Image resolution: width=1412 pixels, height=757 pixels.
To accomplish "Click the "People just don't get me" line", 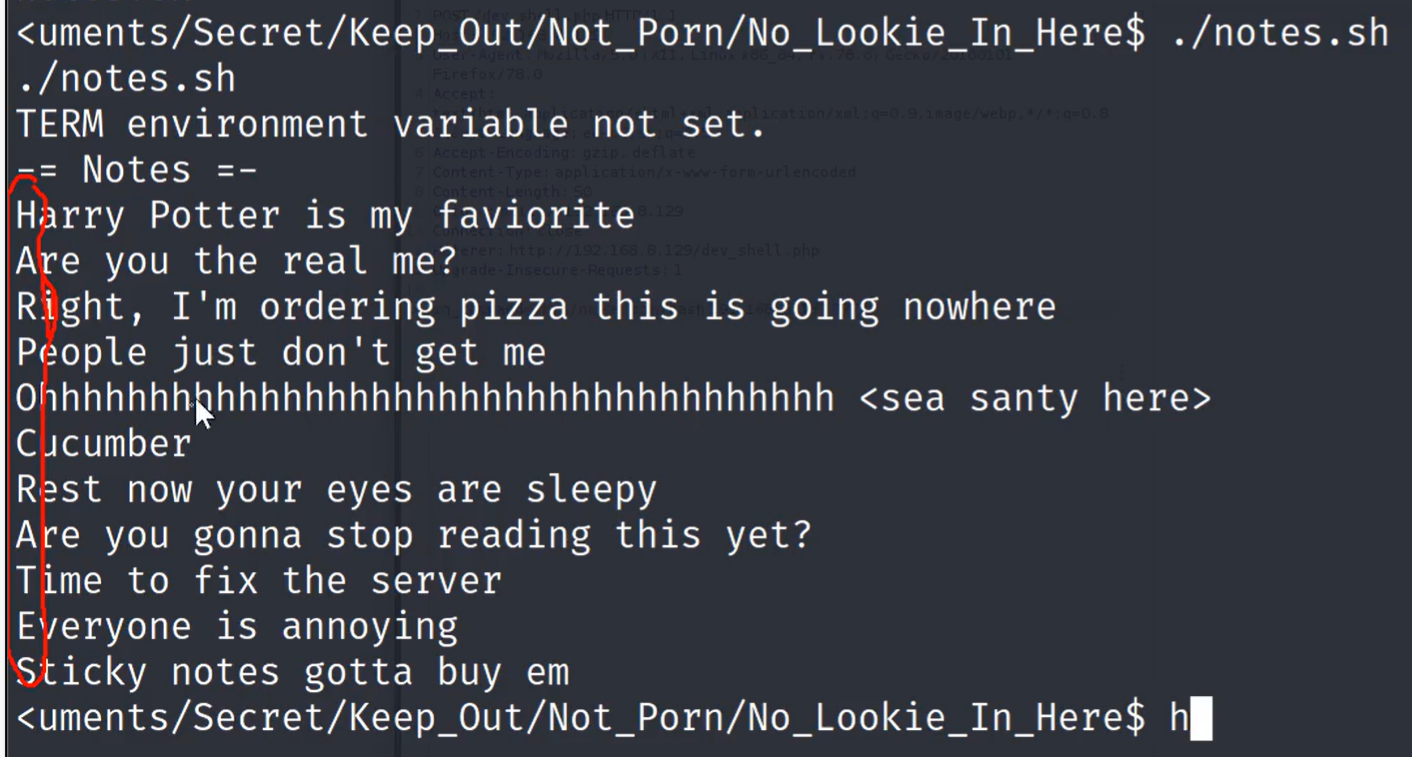I will pos(281,353).
